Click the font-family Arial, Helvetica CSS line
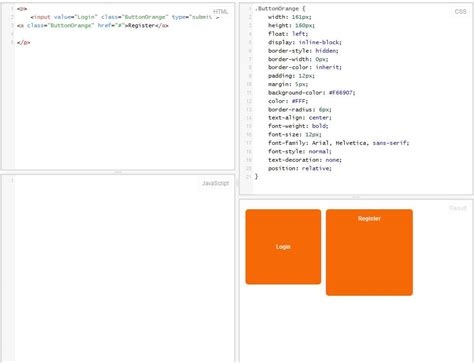474x363 pixels. click(x=338, y=143)
